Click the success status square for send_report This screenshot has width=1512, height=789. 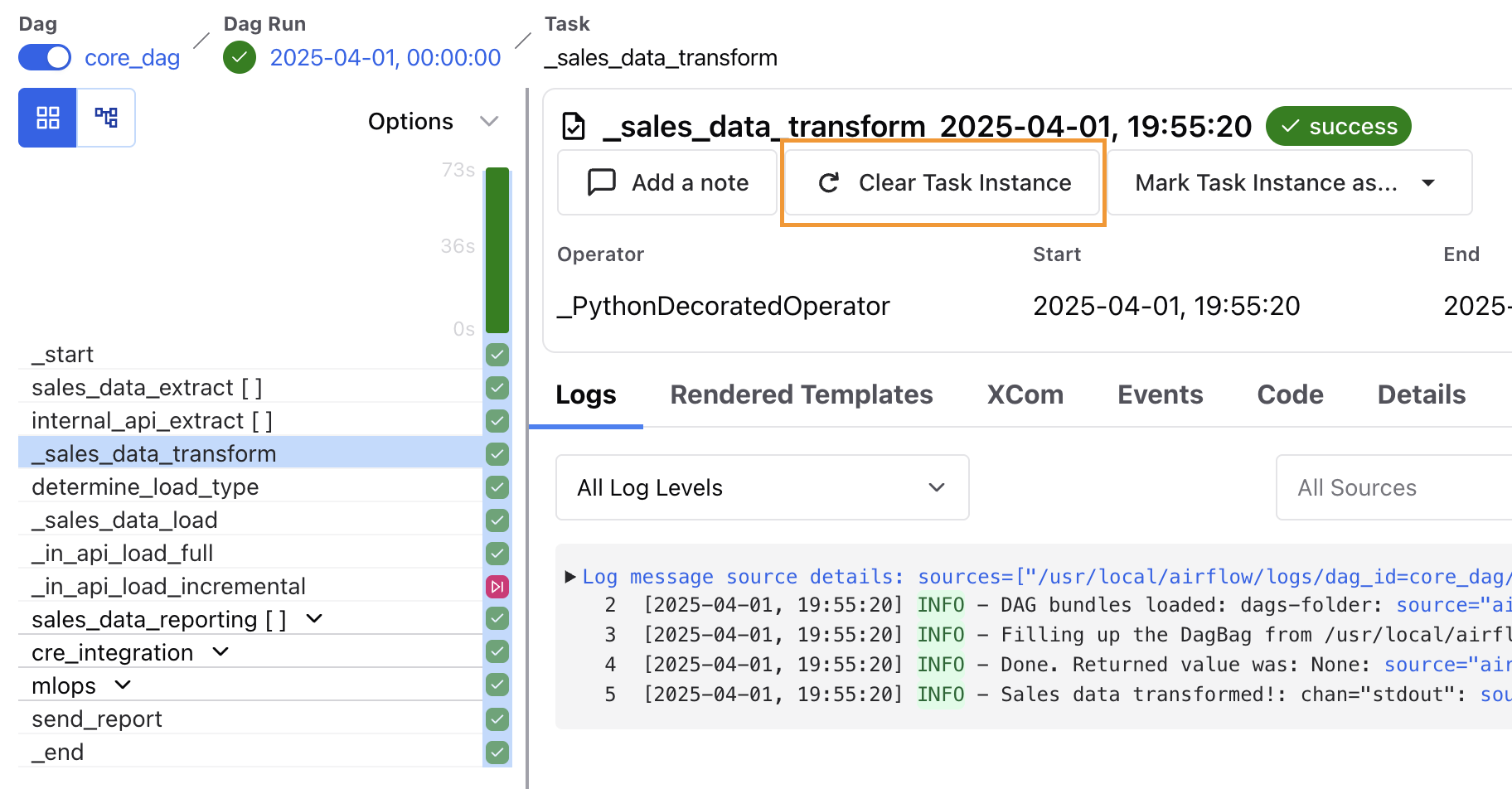pos(497,719)
